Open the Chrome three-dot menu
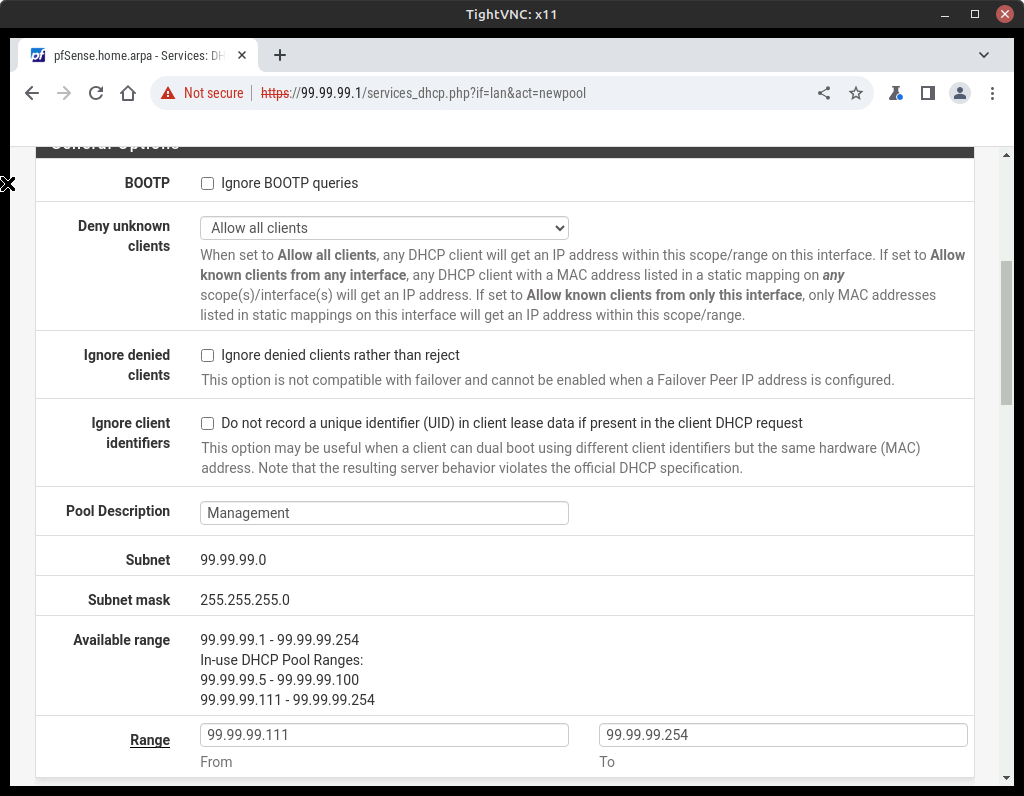This screenshot has height=796, width=1024. pos(992,93)
